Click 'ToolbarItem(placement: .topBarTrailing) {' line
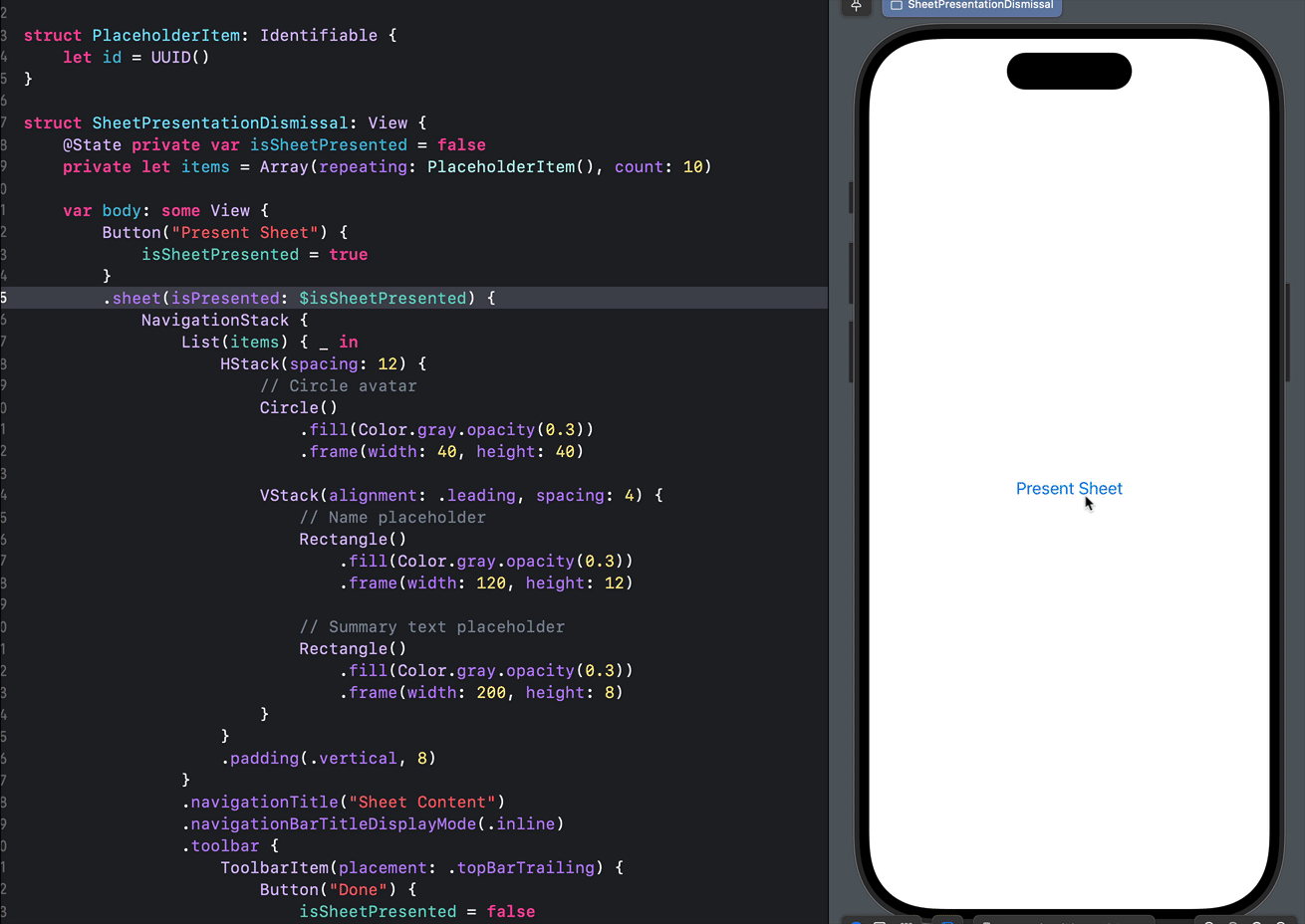This screenshot has height=924, width=1305. (422, 867)
